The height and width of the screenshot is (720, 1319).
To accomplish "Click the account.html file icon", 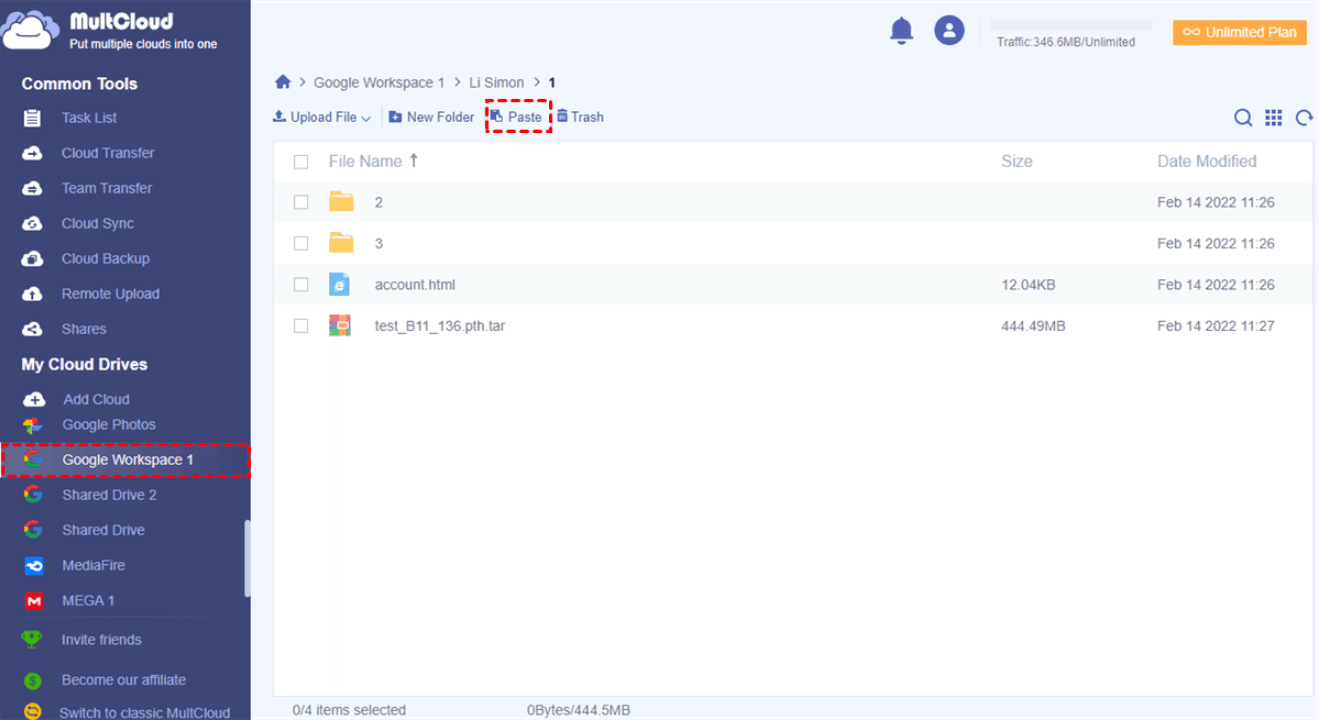I will click(340, 285).
